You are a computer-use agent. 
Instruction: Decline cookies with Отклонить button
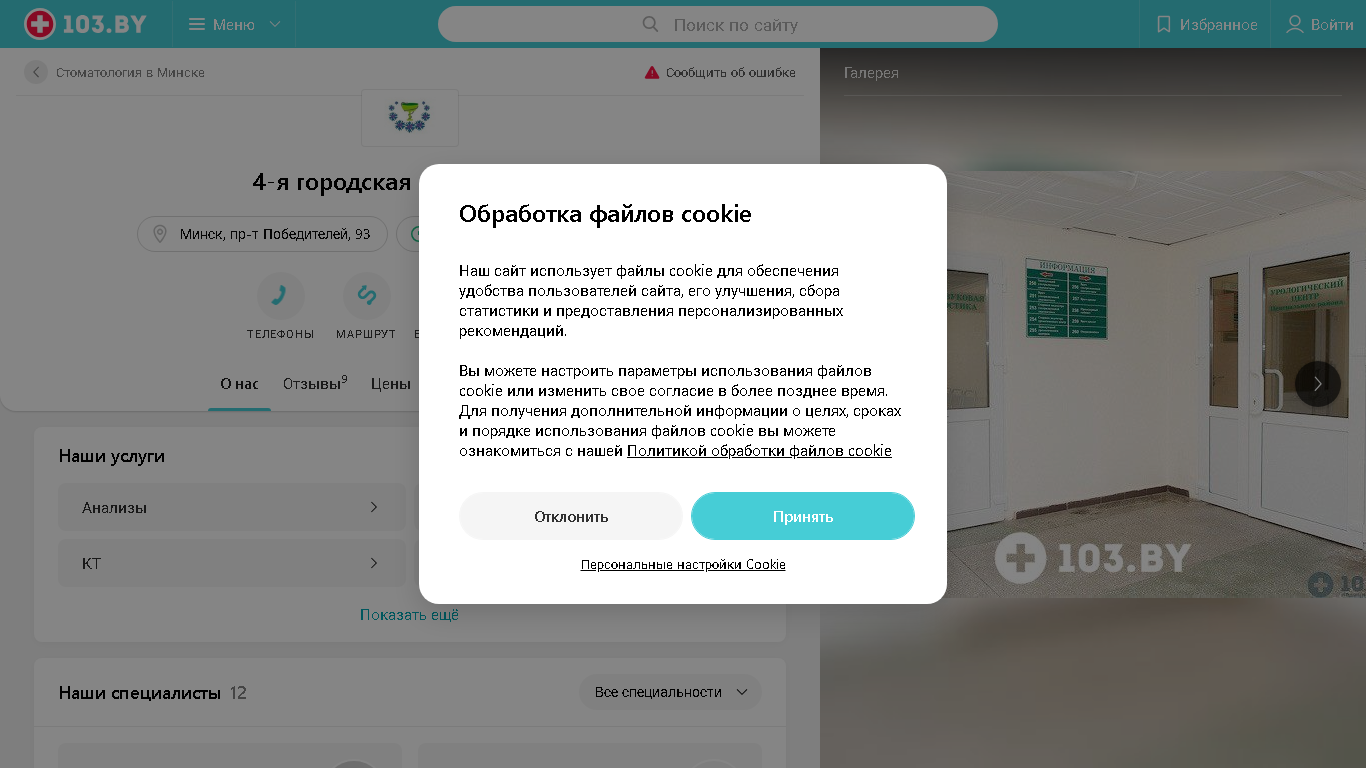click(571, 516)
